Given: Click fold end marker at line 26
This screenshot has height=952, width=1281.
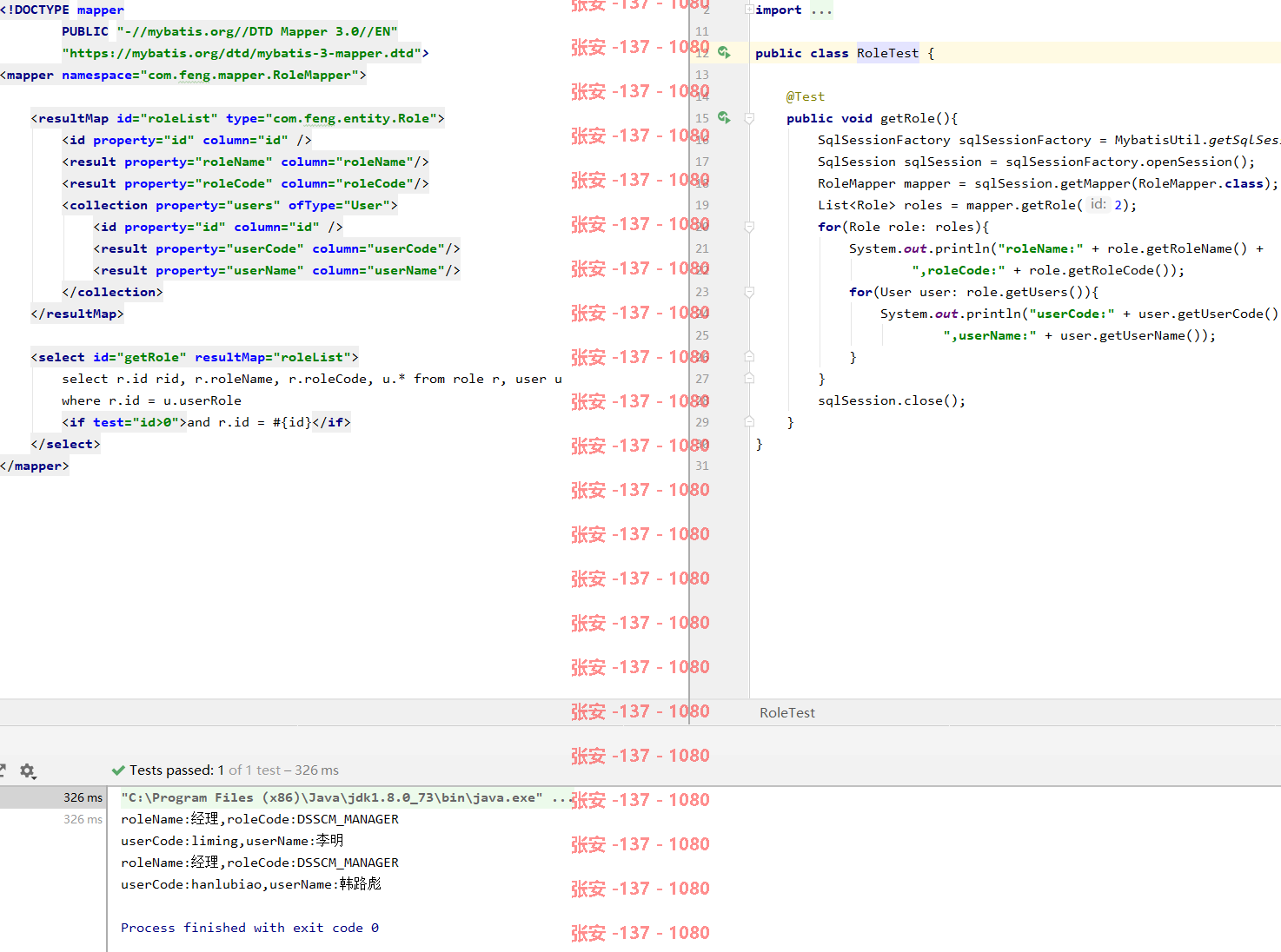Looking at the screenshot, I should coord(749,357).
